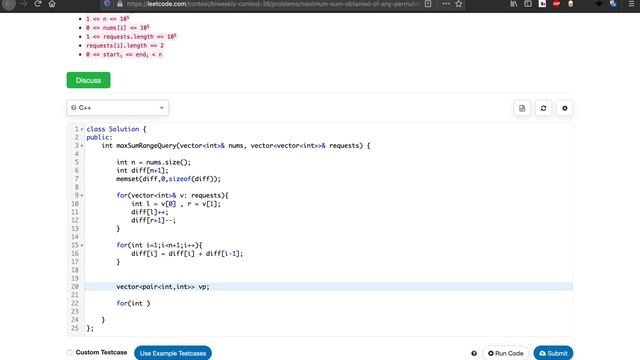
Task: Open the blue translate extension icon
Action: [x=613, y=4]
